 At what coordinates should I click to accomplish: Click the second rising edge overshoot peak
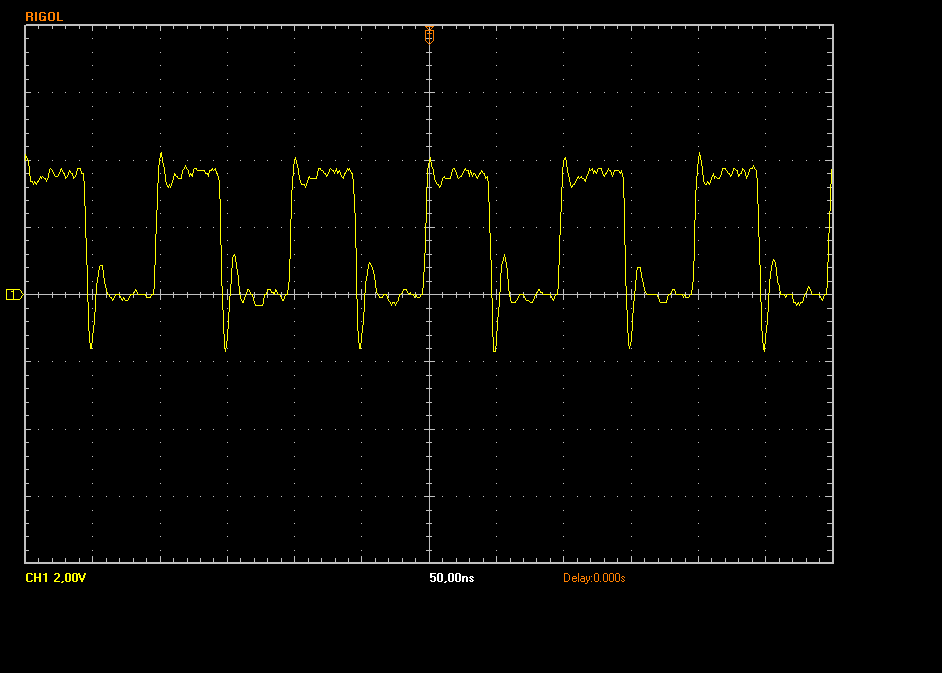pyautogui.click(x=295, y=159)
